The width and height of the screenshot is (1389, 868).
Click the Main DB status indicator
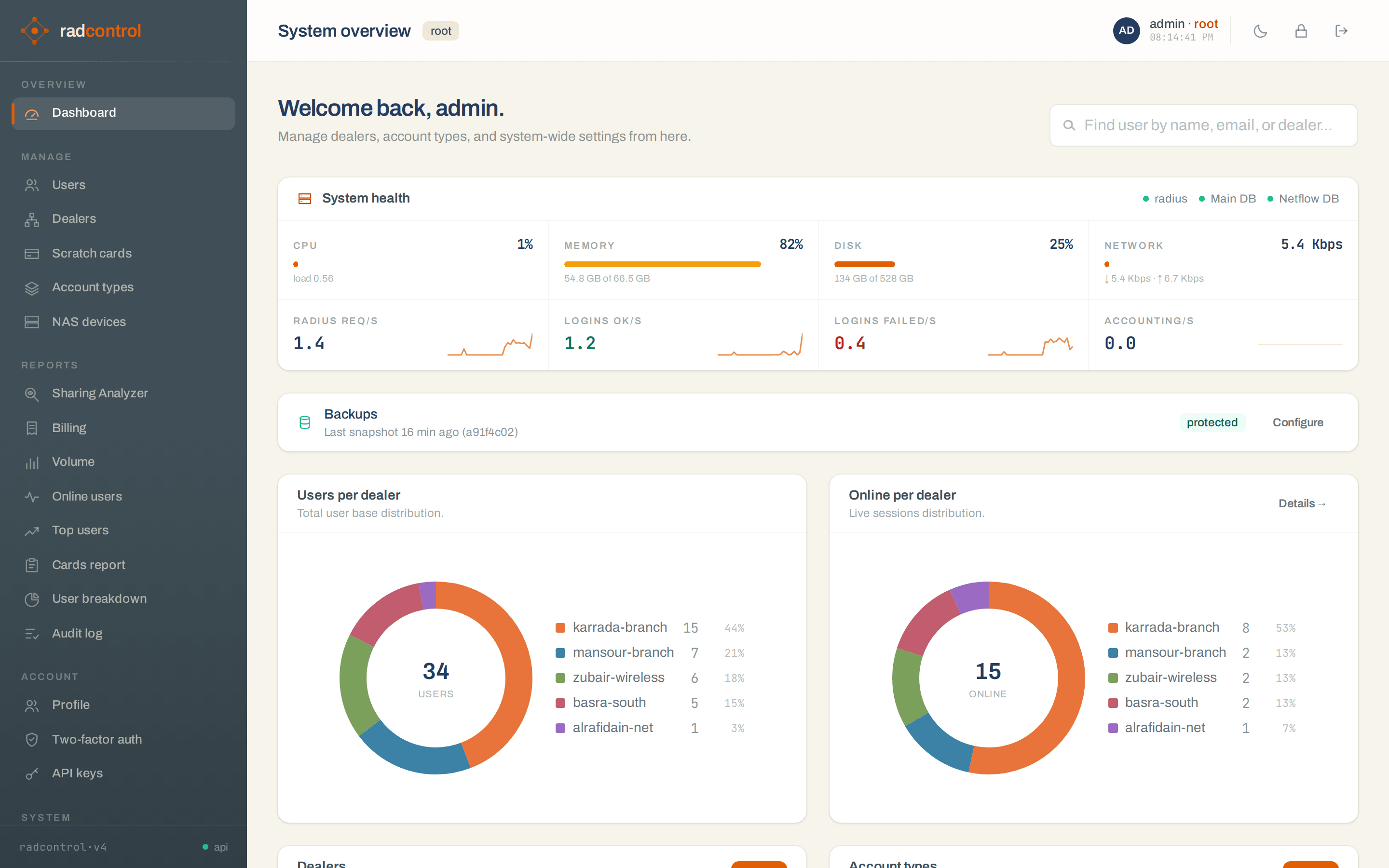(1227, 199)
